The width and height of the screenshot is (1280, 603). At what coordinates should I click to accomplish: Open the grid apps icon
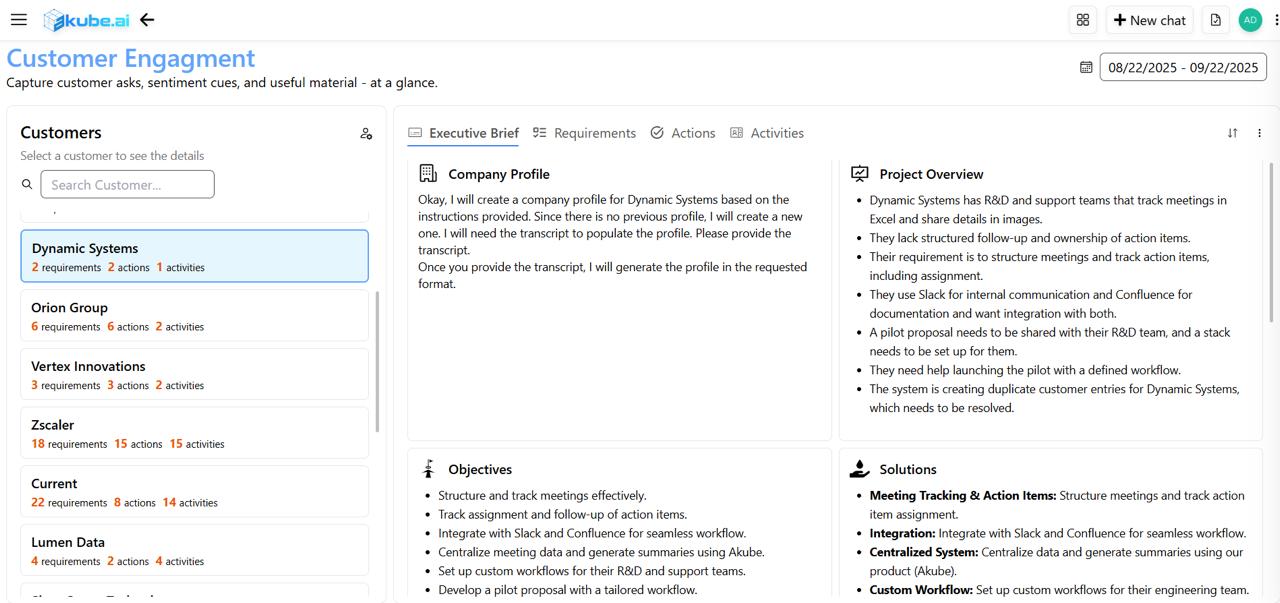pos(1082,20)
